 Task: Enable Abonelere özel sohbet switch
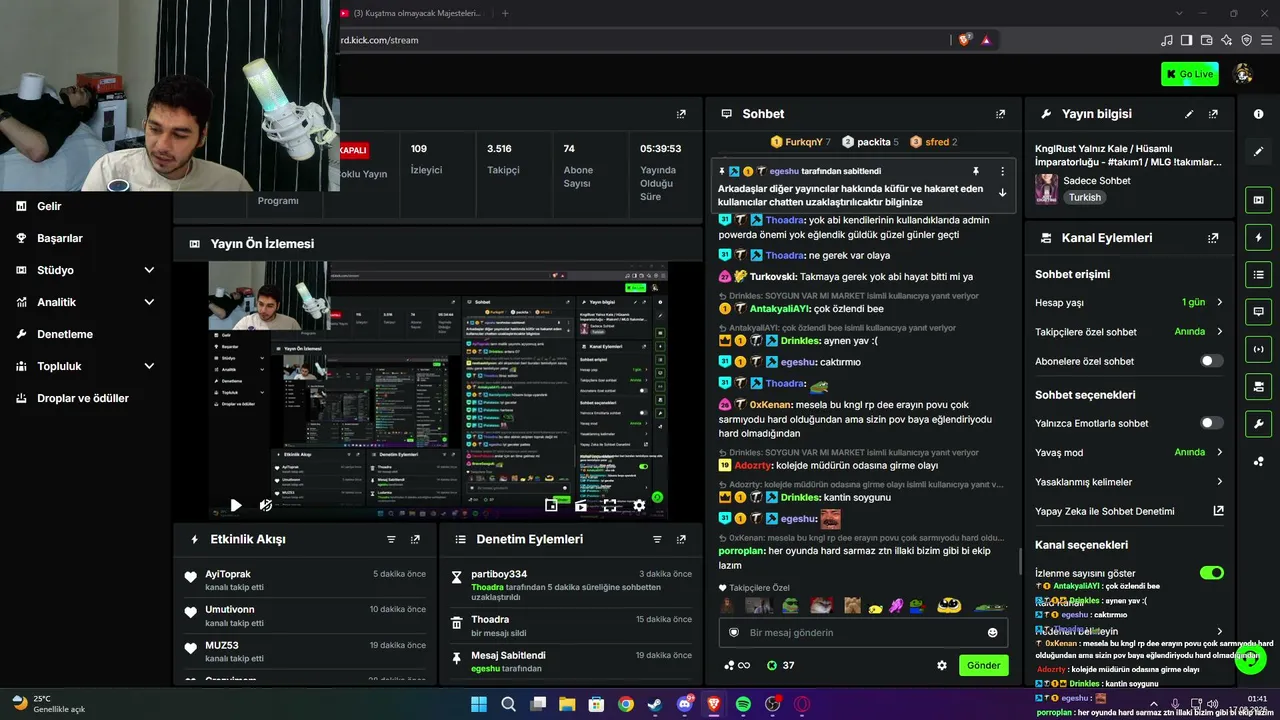click(x=1211, y=361)
